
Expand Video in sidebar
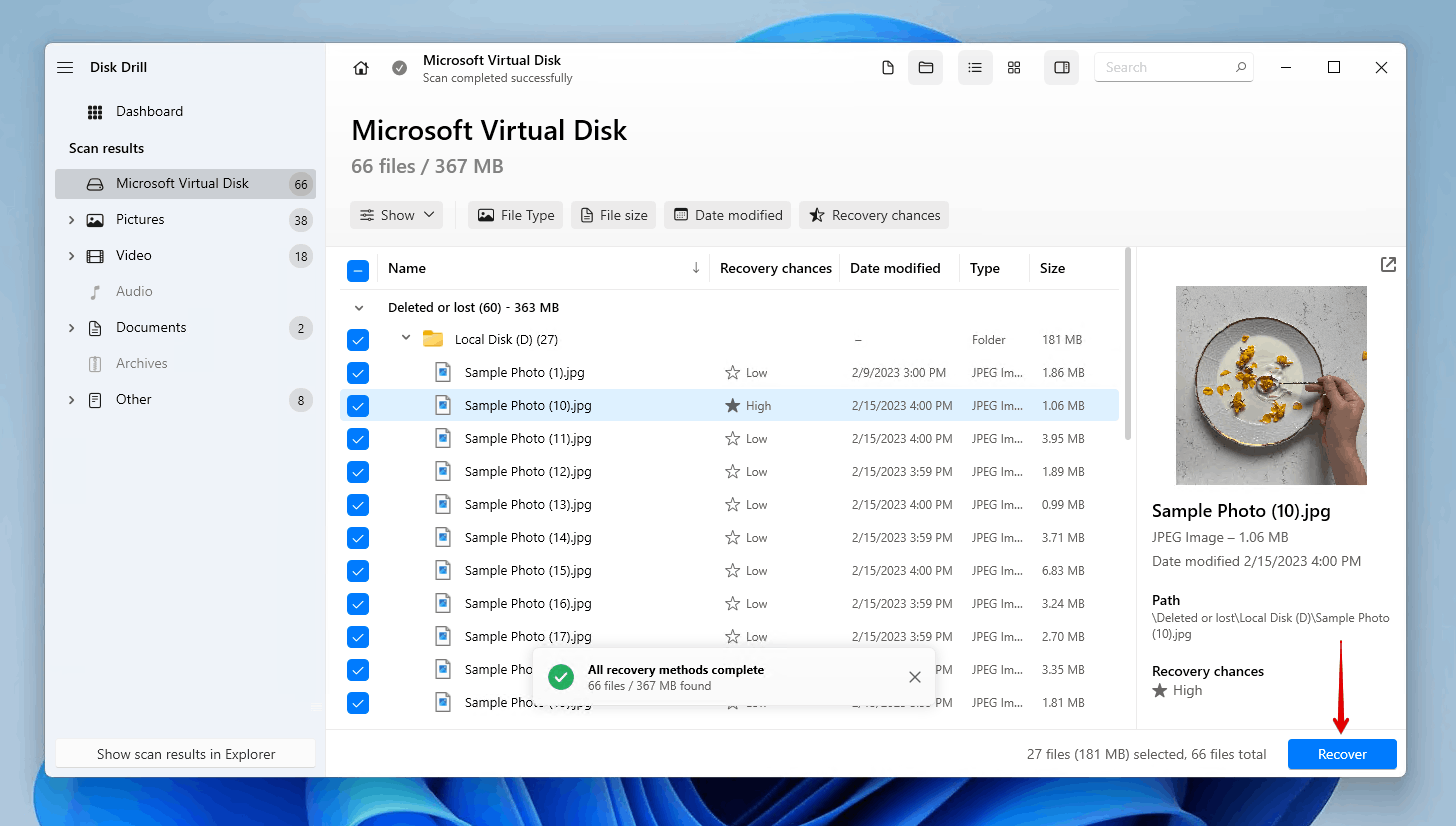click(x=71, y=256)
